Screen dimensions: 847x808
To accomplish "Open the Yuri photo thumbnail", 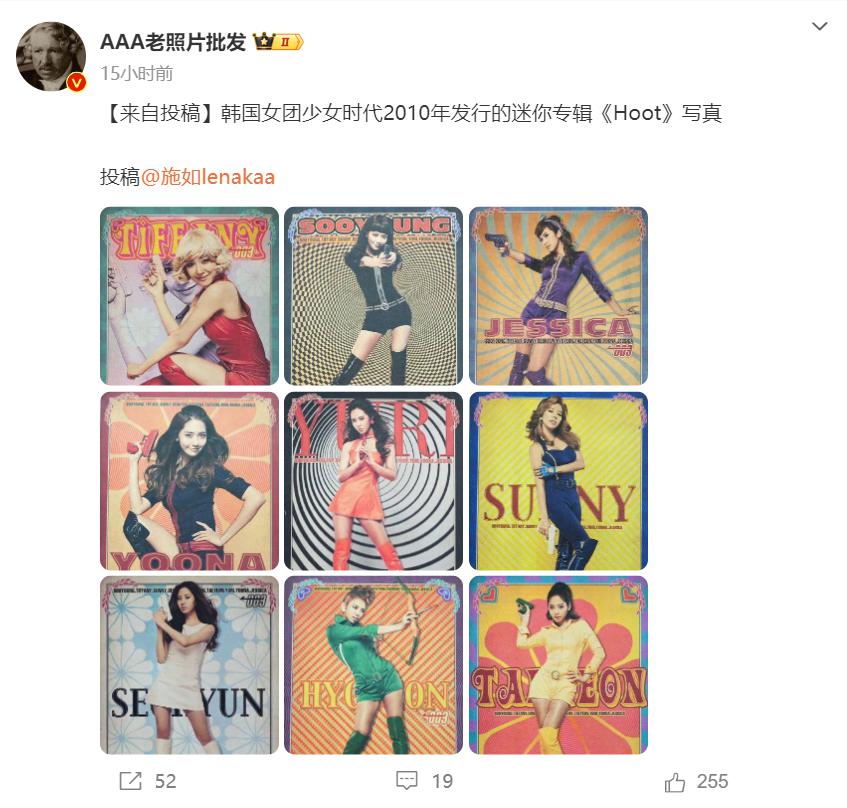I will (x=373, y=481).
